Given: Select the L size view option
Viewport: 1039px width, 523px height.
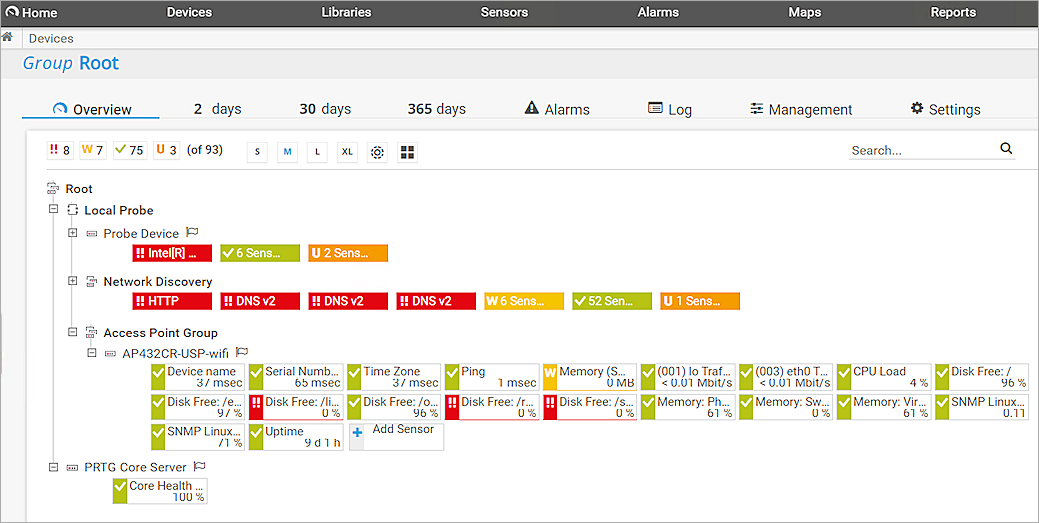Looking at the screenshot, I should coord(317,152).
